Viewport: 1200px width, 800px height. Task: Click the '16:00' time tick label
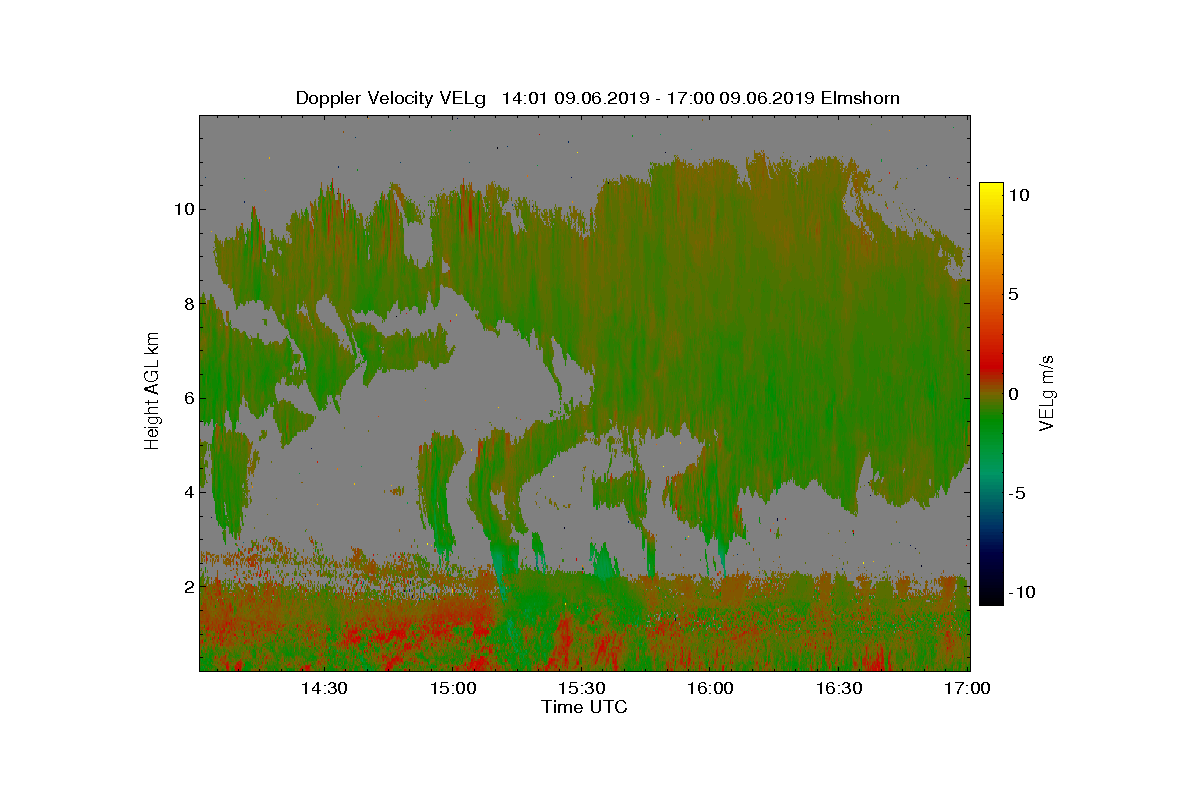[x=711, y=689]
